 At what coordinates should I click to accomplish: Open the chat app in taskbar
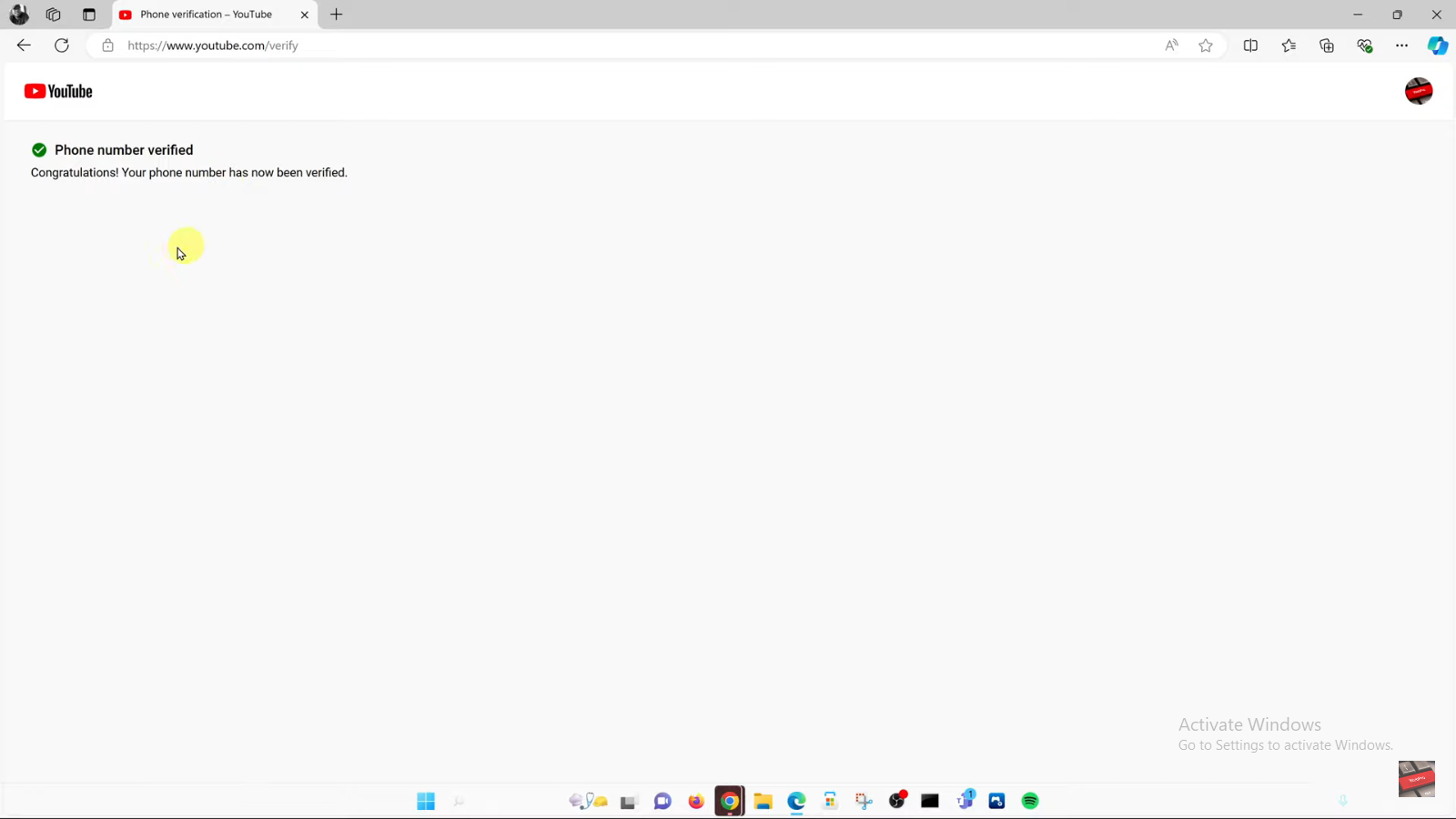[x=662, y=801]
